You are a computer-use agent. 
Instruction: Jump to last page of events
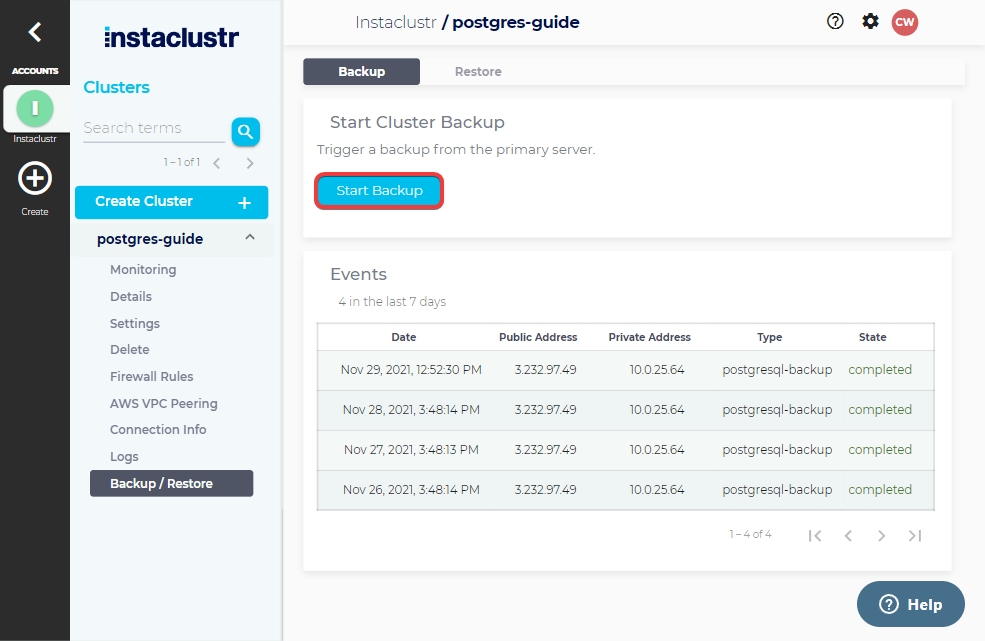915,535
